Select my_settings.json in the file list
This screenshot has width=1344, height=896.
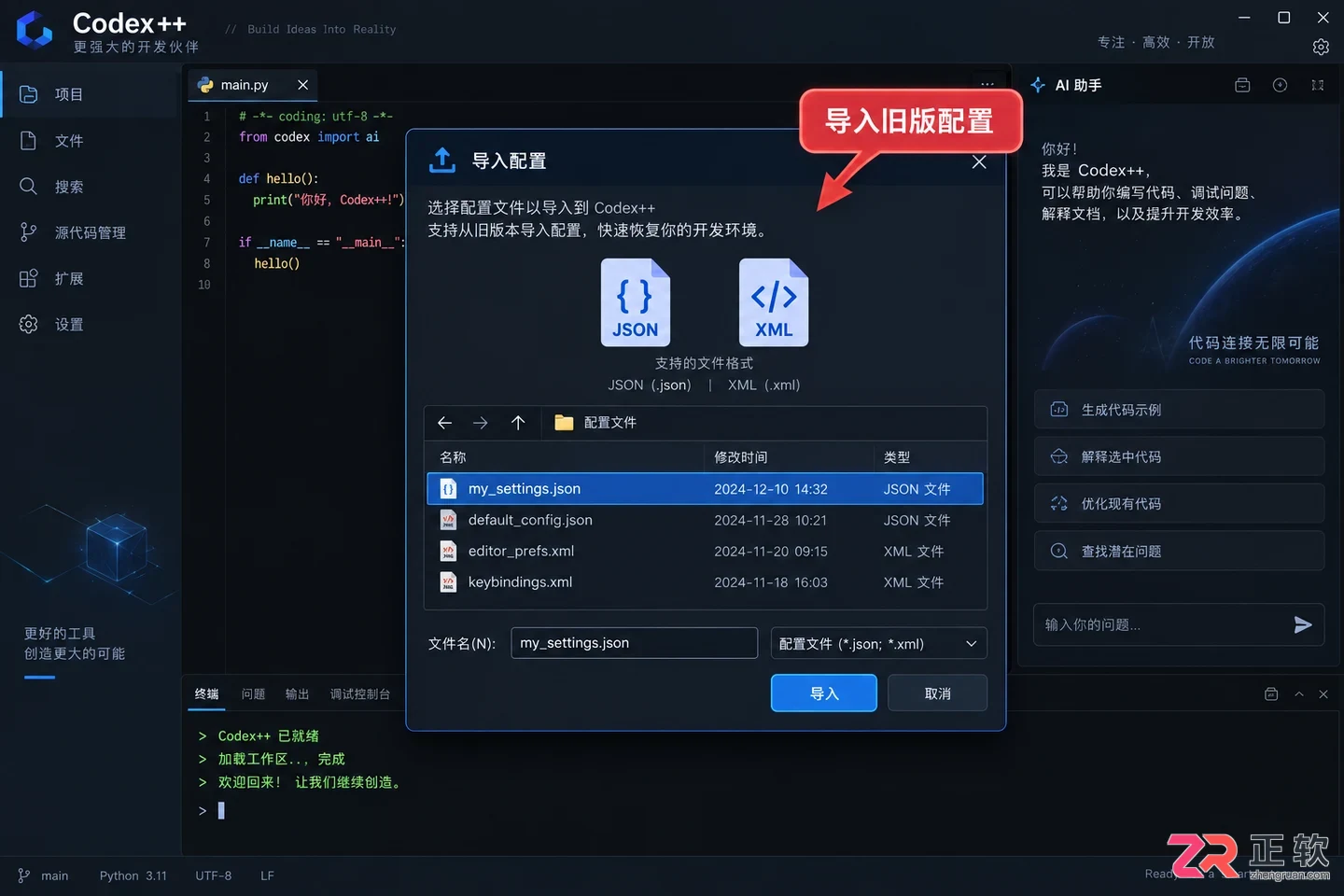pyautogui.click(x=706, y=489)
